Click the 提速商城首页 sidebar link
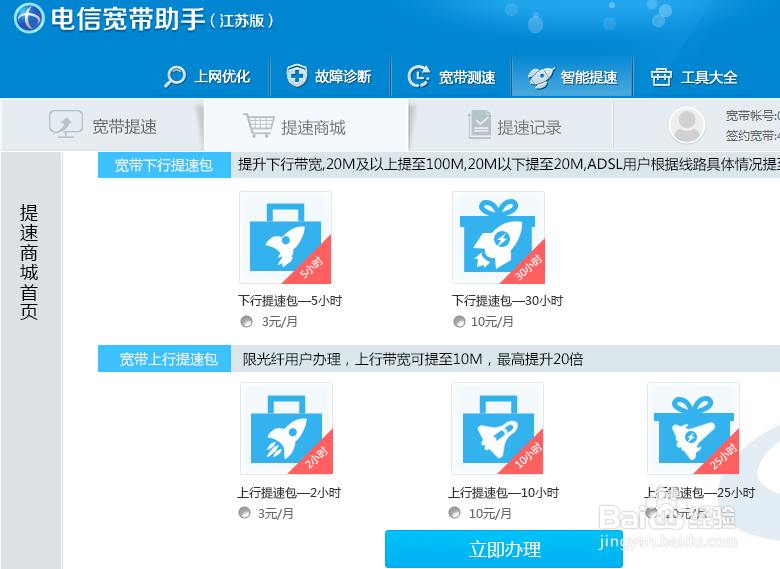This screenshot has height=569, width=780. pyautogui.click(x=29, y=262)
